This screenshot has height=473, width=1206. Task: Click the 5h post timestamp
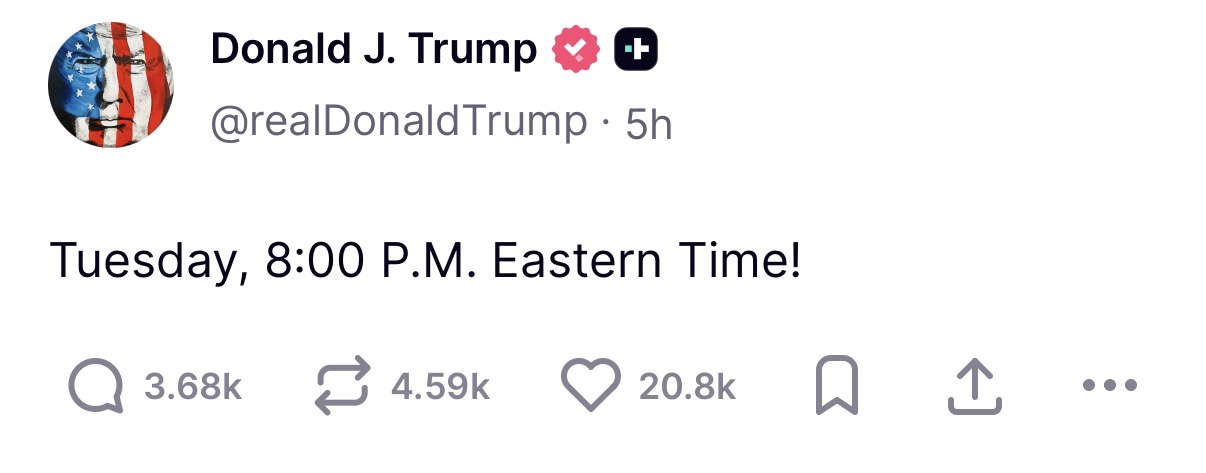[x=648, y=124]
